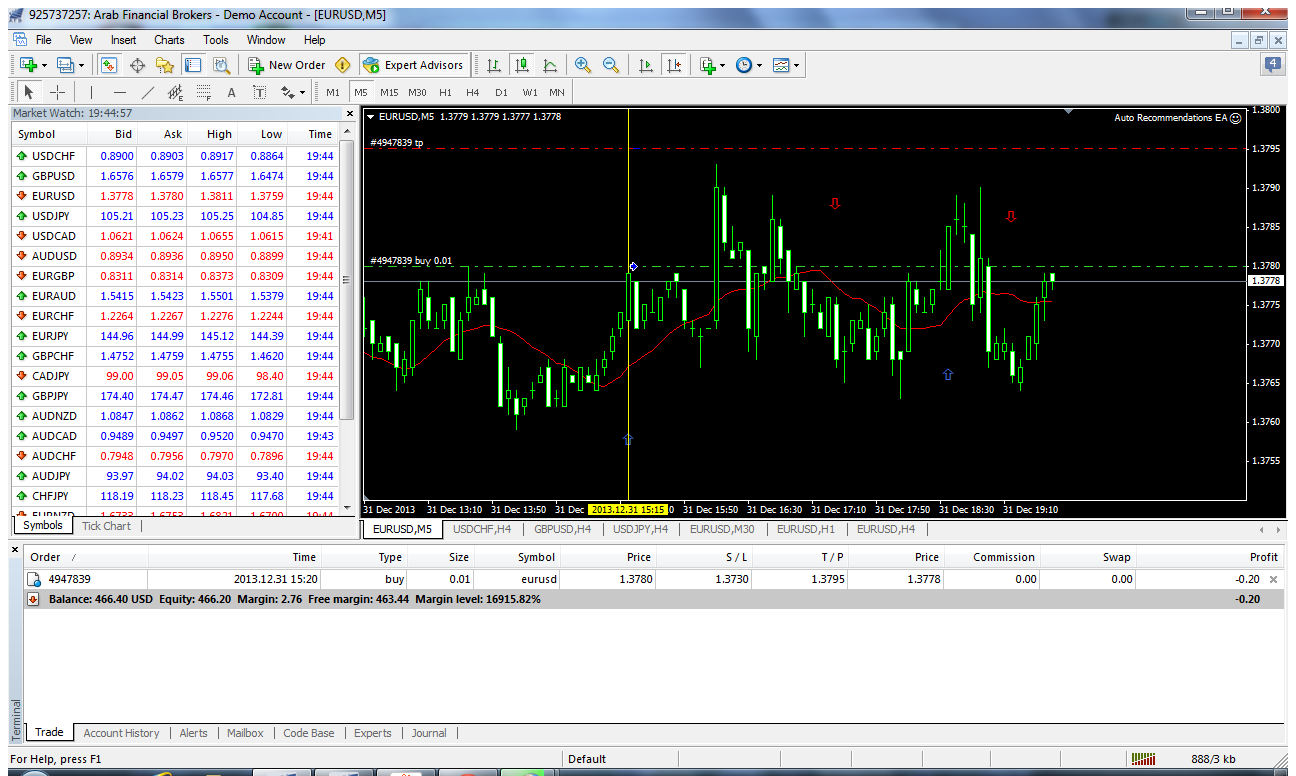Select the Cursor arrow tool

coord(29,92)
